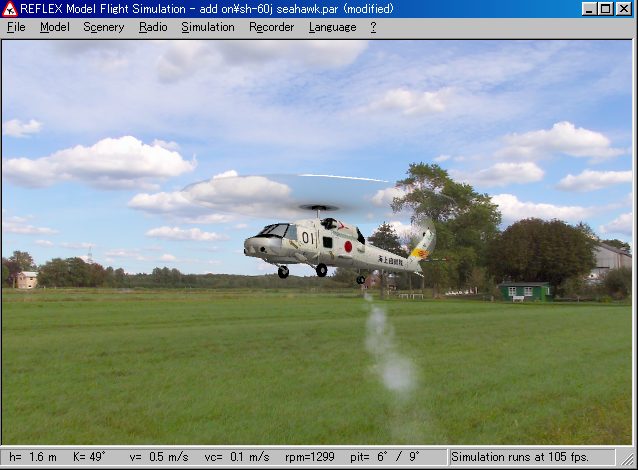Click the v= 0.5 m/s speed readout

pyautogui.click(x=159, y=457)
